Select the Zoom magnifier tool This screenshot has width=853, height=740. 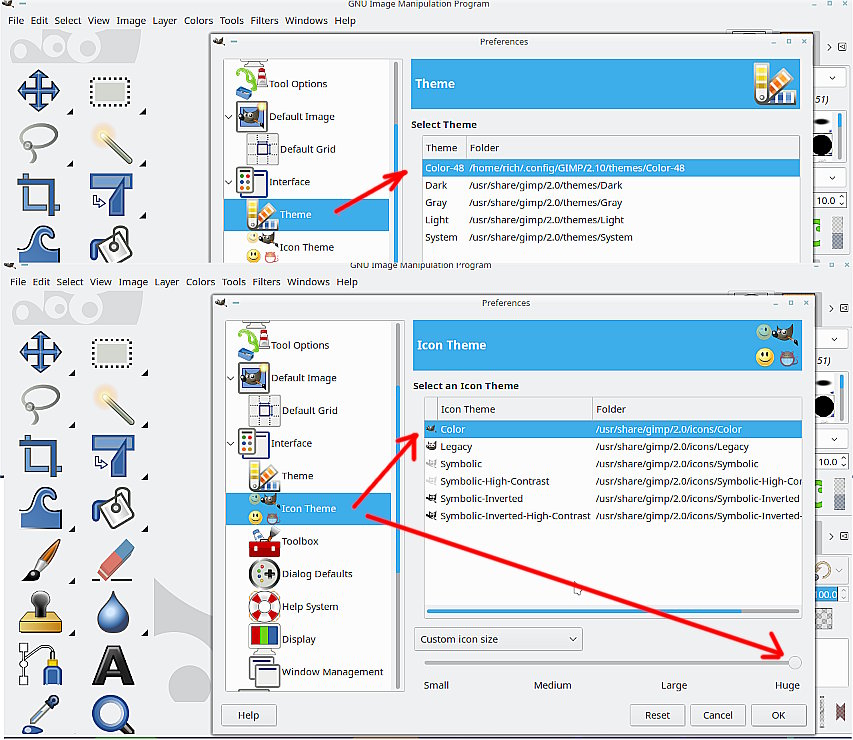[112, 714]
